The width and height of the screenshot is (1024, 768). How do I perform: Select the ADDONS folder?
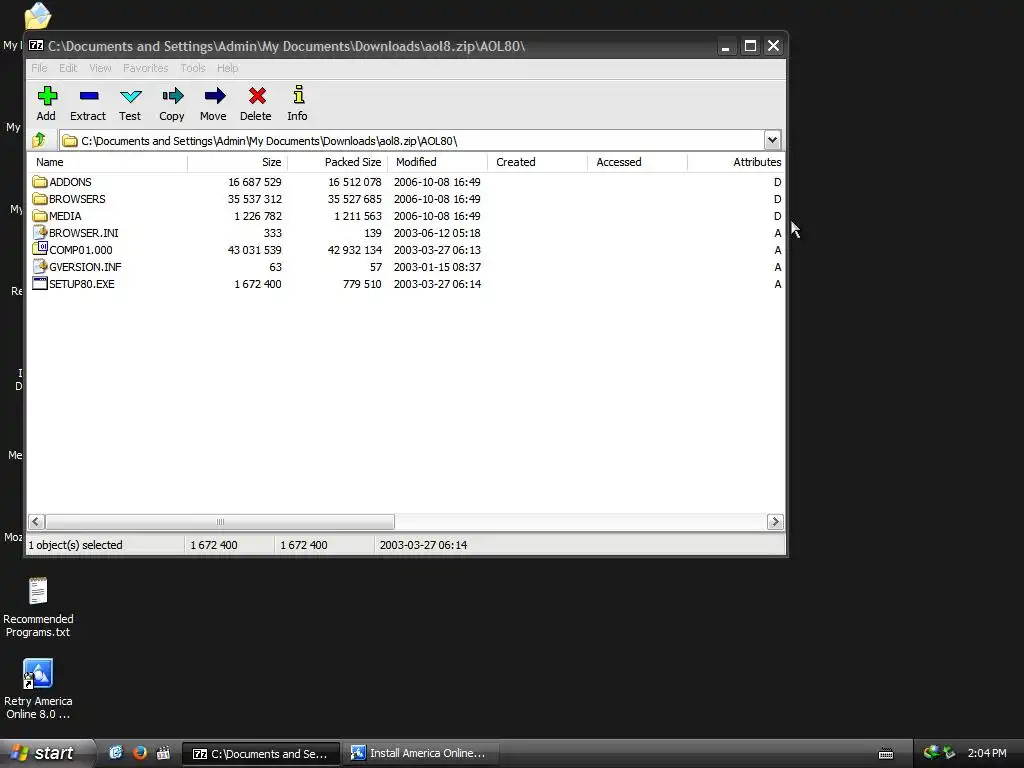[62, 182]
